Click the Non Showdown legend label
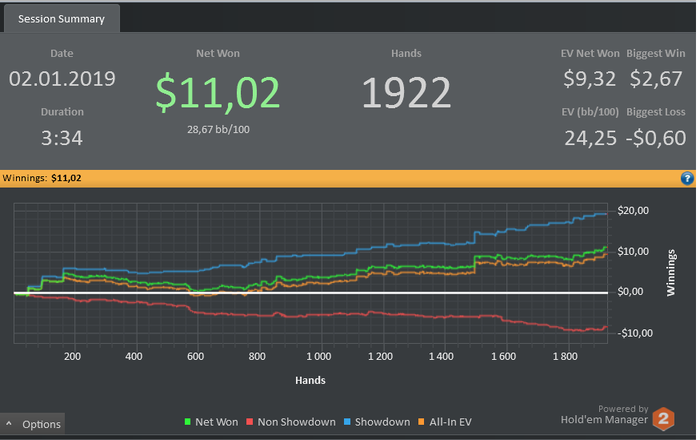 [x=296, y=422]
